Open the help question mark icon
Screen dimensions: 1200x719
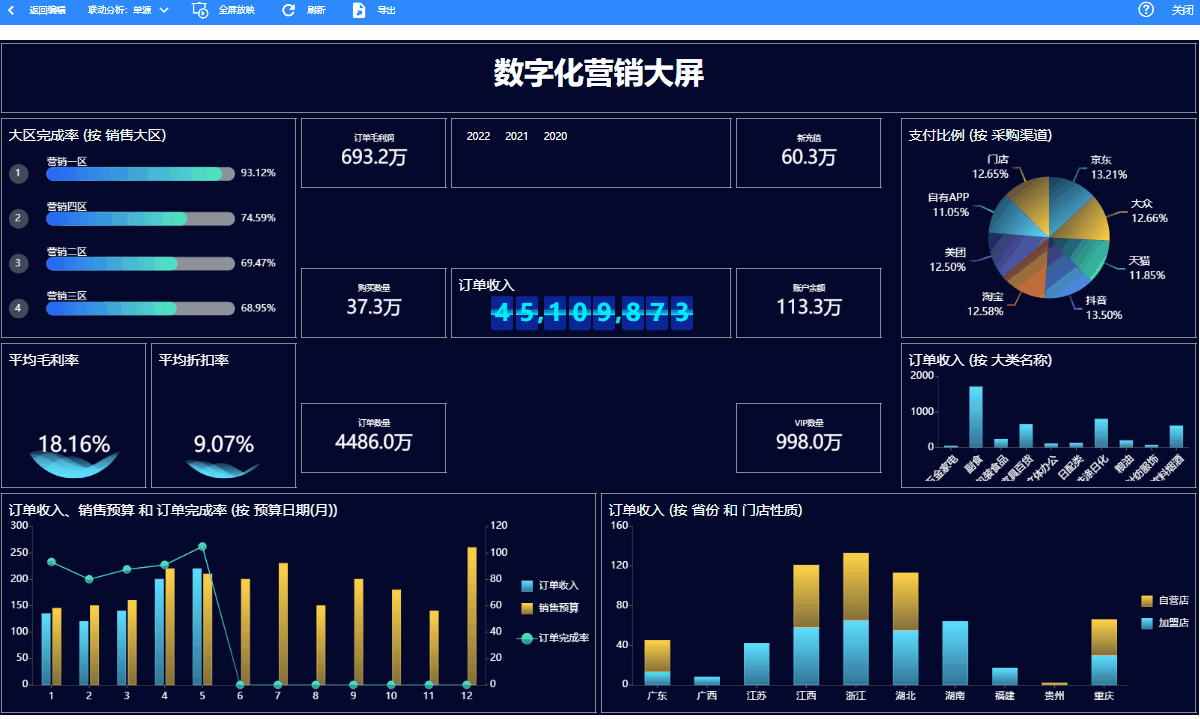click(1146, 10)
